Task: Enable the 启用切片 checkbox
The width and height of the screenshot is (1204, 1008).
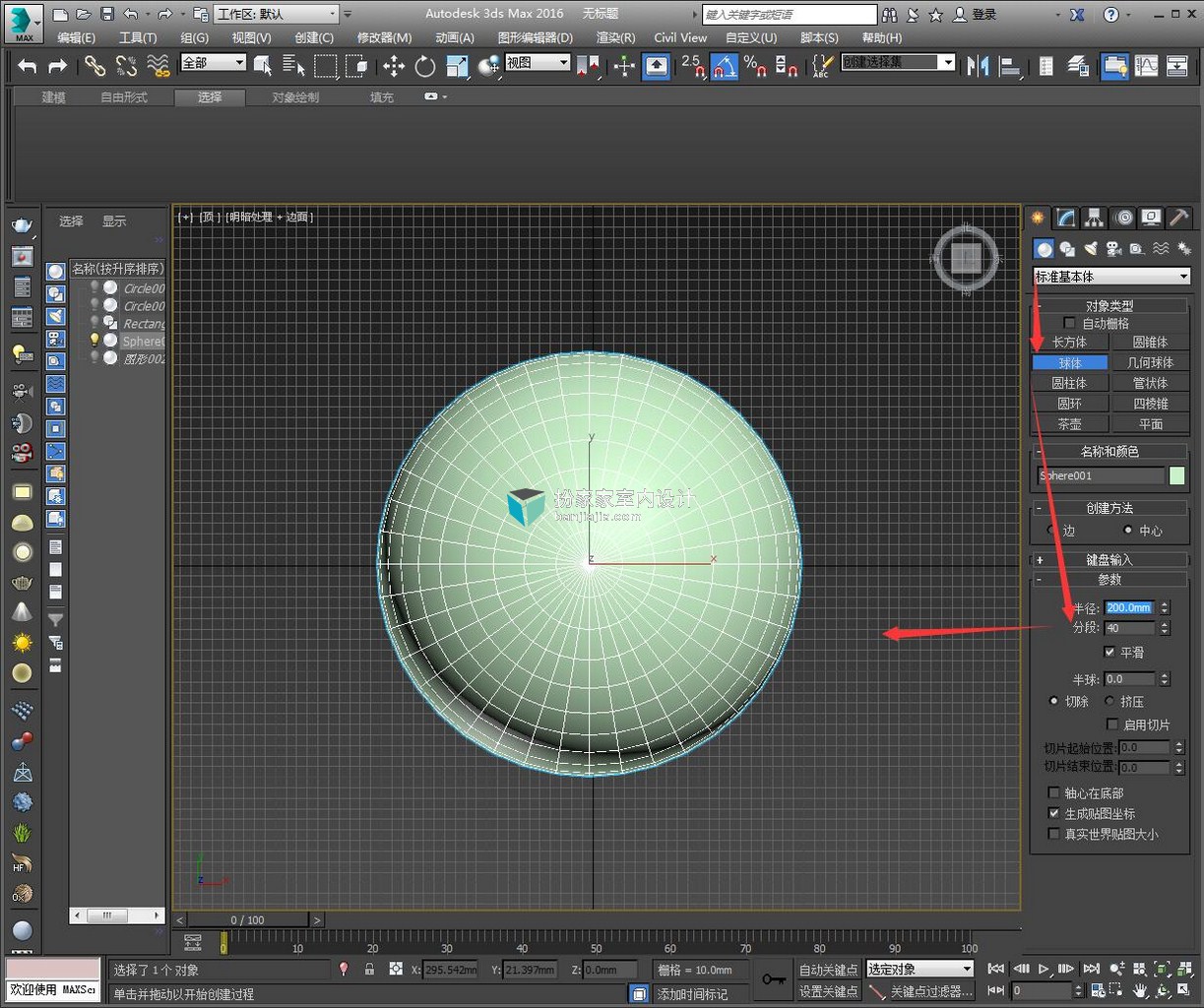Action: (1112, 724)
